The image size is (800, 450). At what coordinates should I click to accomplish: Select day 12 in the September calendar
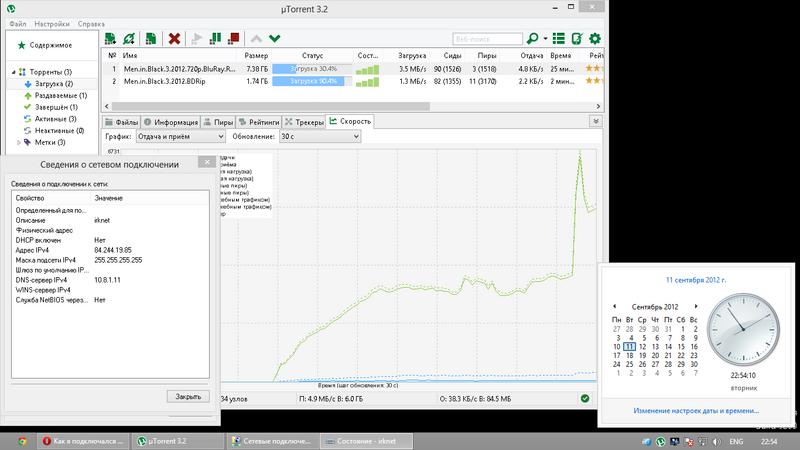tap(642, 346)
